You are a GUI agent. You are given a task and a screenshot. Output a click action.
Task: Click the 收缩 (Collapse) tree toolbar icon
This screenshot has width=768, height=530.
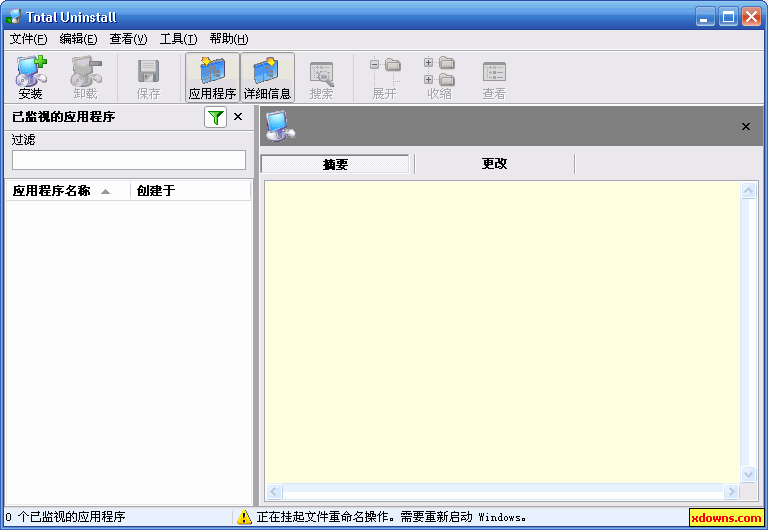point(439,77)
